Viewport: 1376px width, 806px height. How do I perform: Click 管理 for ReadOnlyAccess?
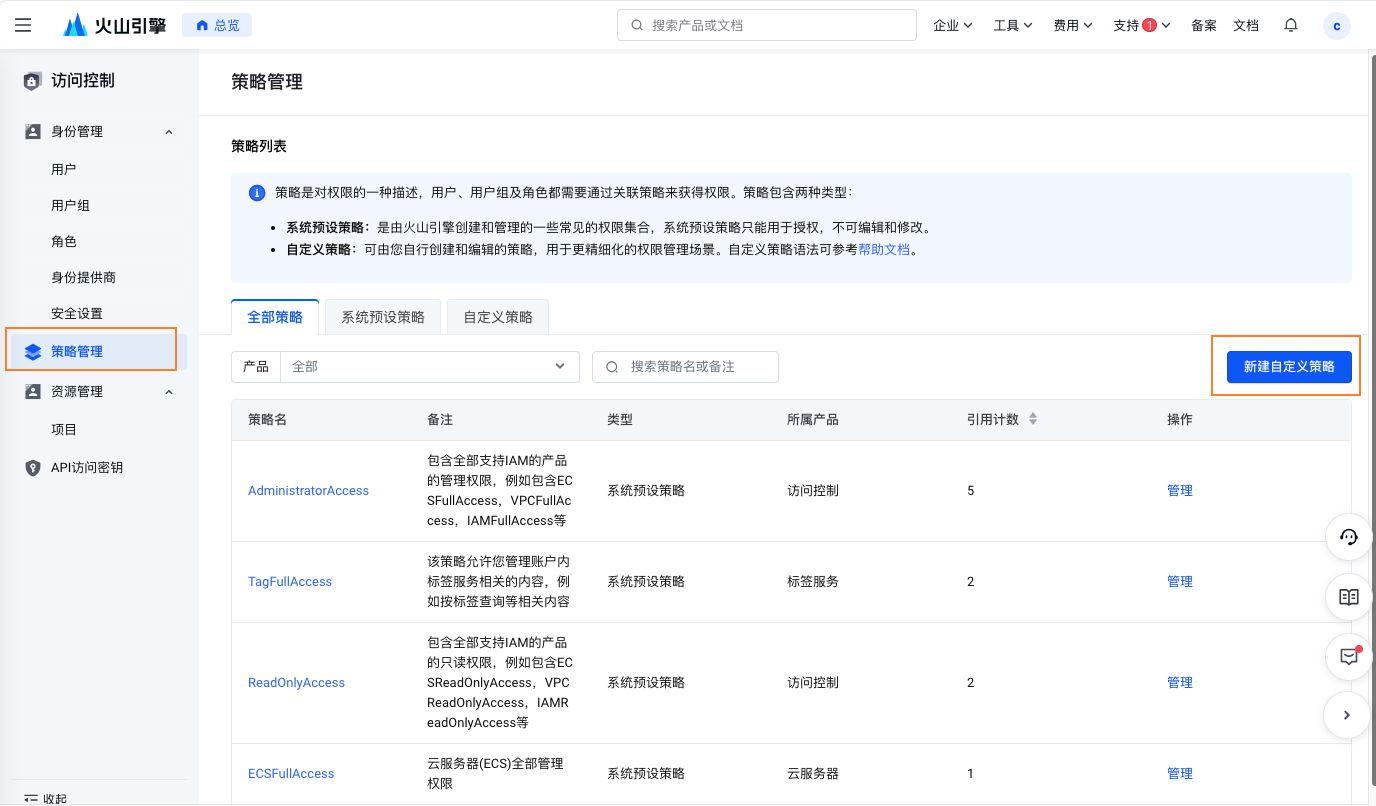pos(1180,683)
